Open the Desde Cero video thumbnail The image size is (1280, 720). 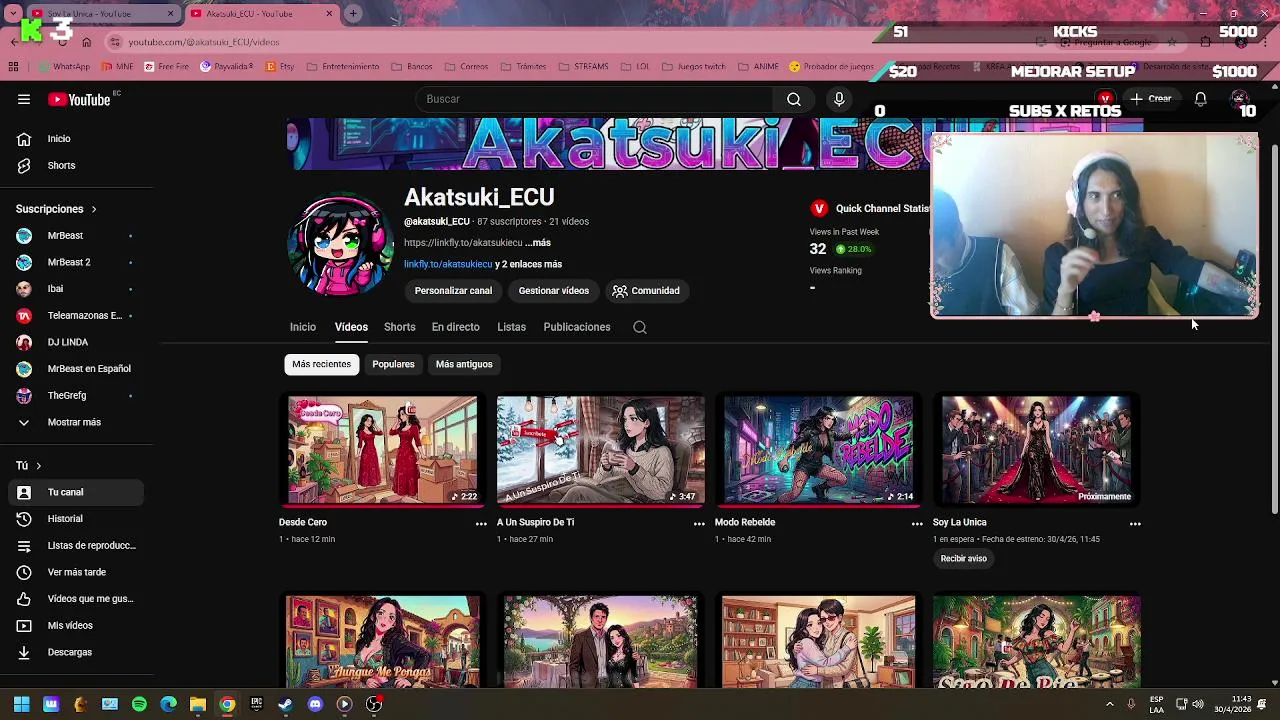(383, 450)
